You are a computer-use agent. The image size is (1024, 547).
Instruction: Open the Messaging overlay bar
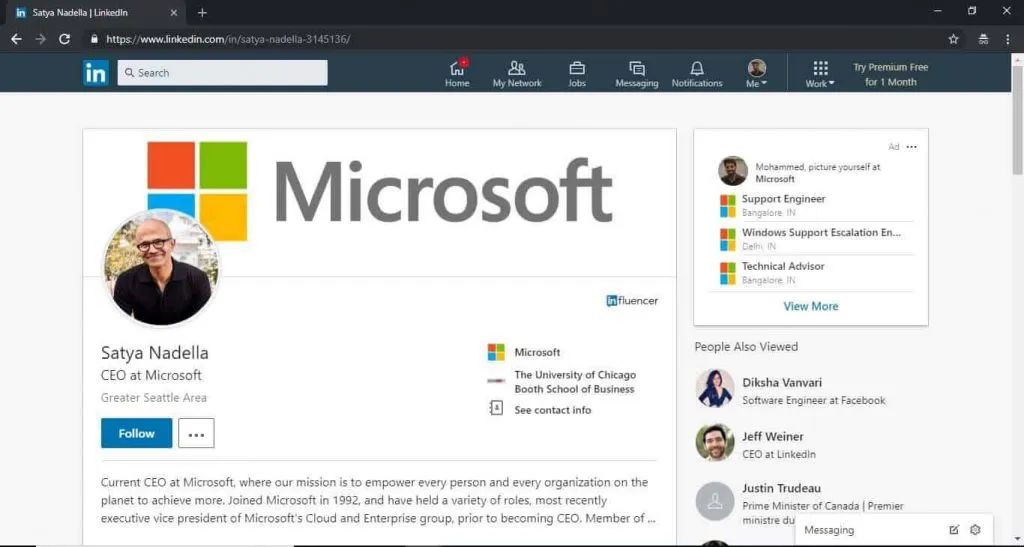click(x=894, y=530)
